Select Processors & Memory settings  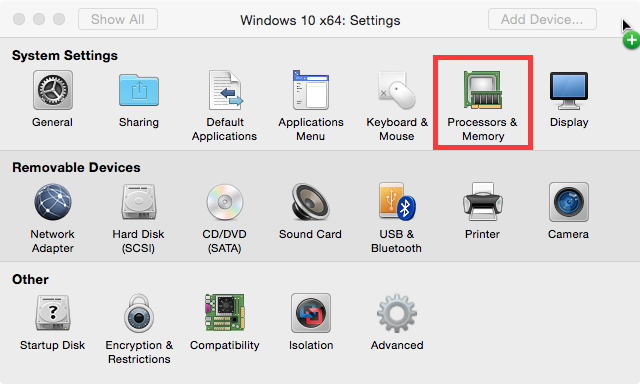pyautogui.click(x=483, y=90)
